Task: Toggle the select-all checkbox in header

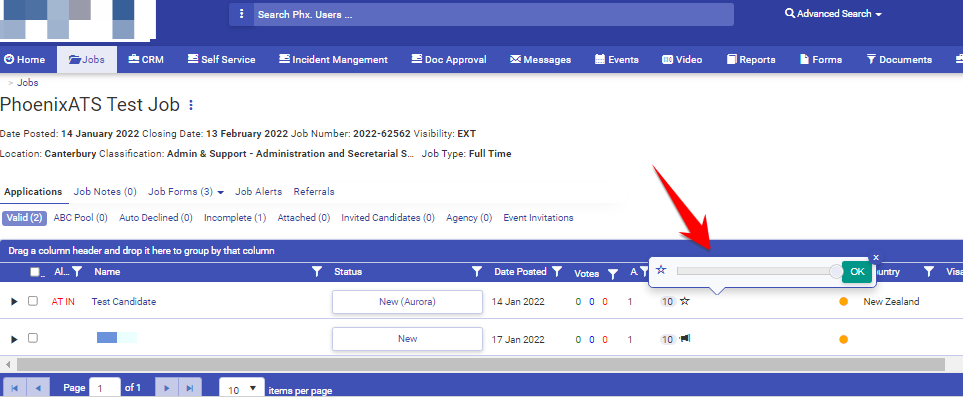Action: pos(35,272)
